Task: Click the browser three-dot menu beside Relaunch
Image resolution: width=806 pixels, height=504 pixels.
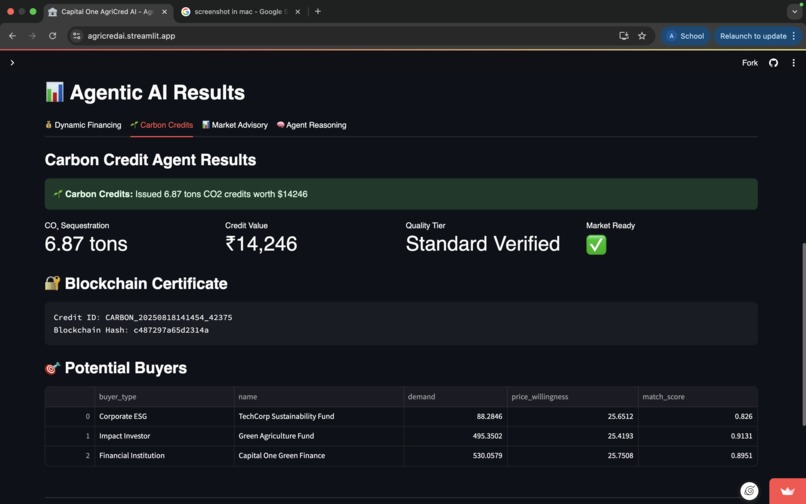Action: point(794,36)
